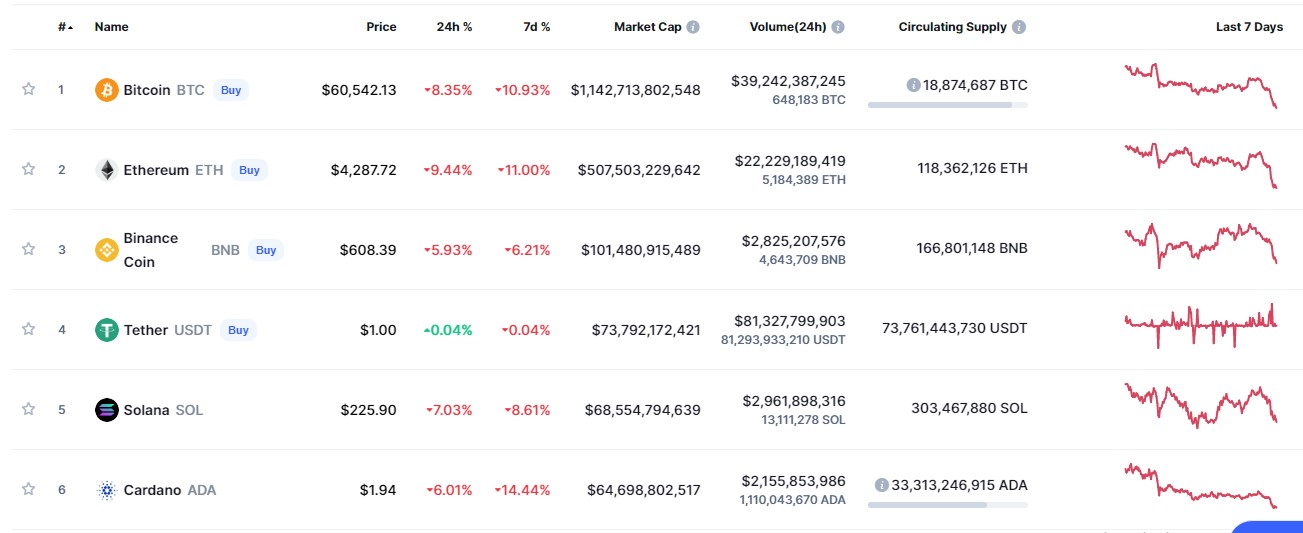Open the Solana 7-day price chart
Image resolution: width=1303 pixels, height=533 pixels.
click(x=1200, y=405)
